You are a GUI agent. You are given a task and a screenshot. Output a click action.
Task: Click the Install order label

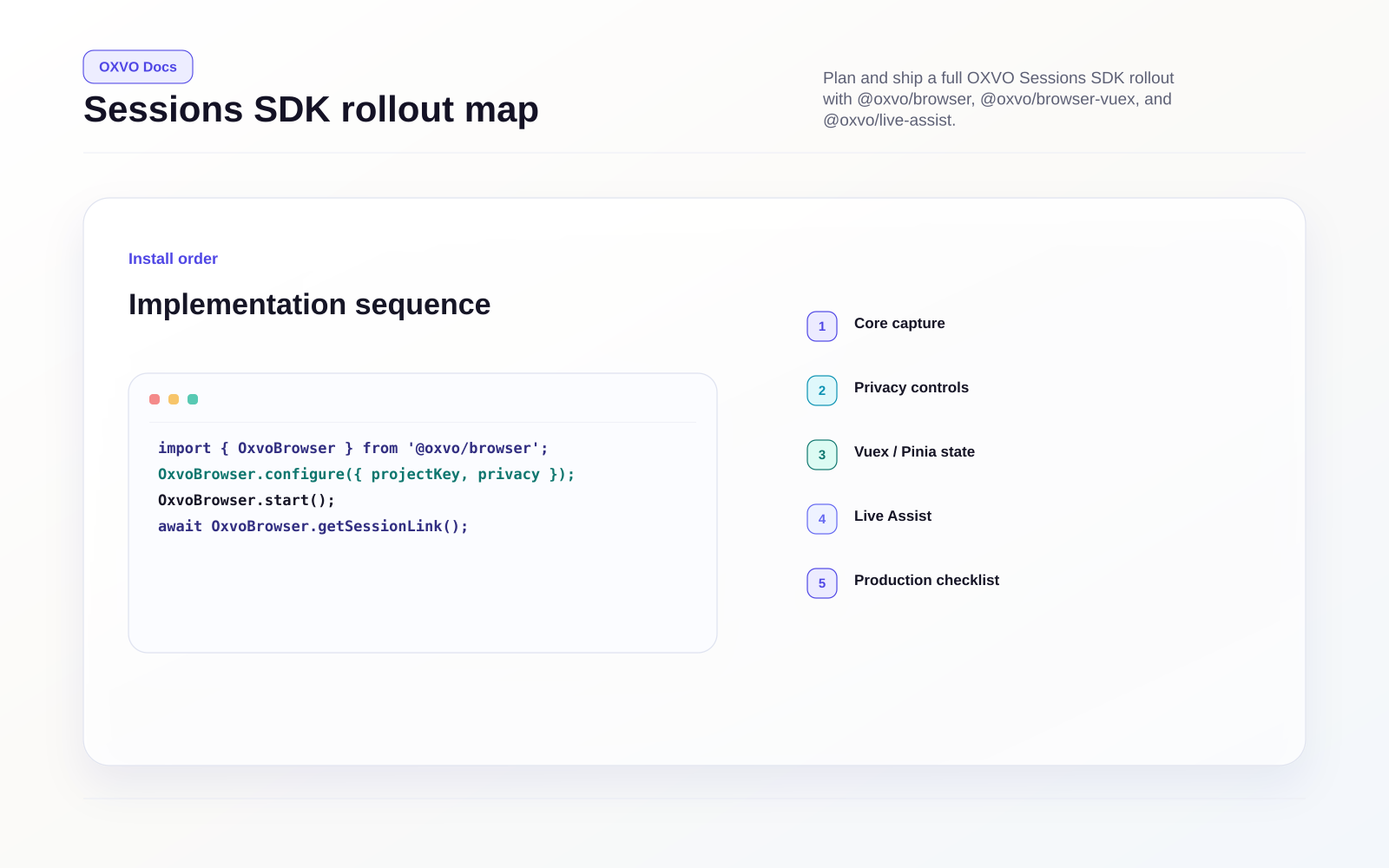pos(173,259)
